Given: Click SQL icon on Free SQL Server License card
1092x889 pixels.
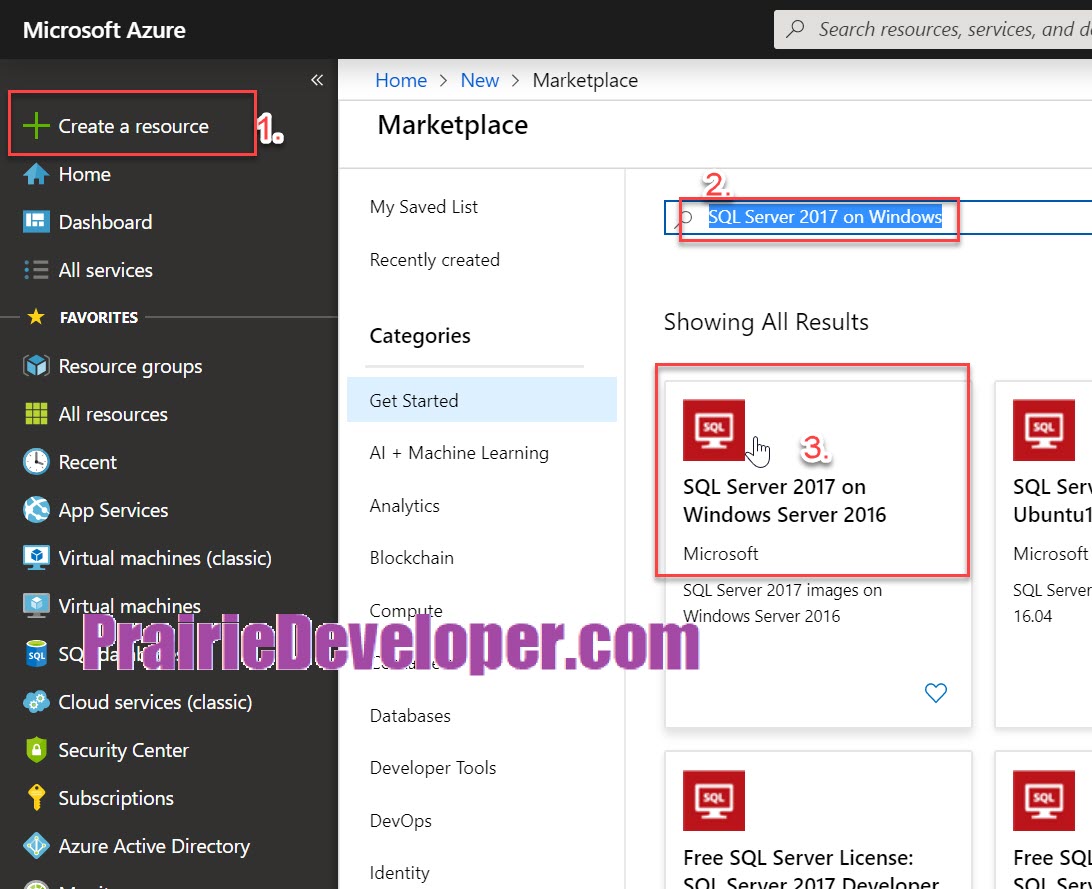Looking at the screenshot, I should 714,801.
